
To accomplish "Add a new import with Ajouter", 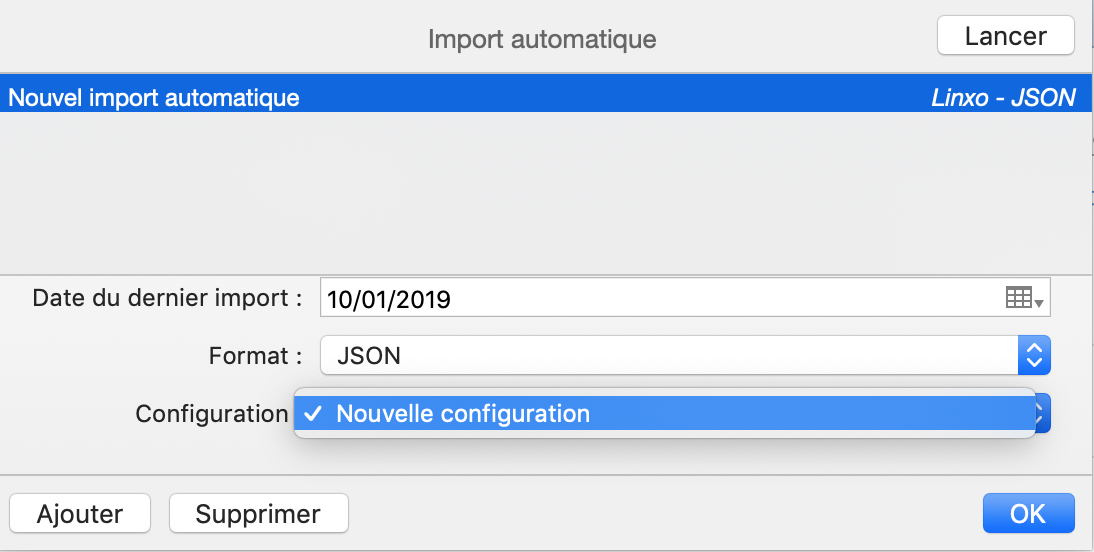I will 80,514.
